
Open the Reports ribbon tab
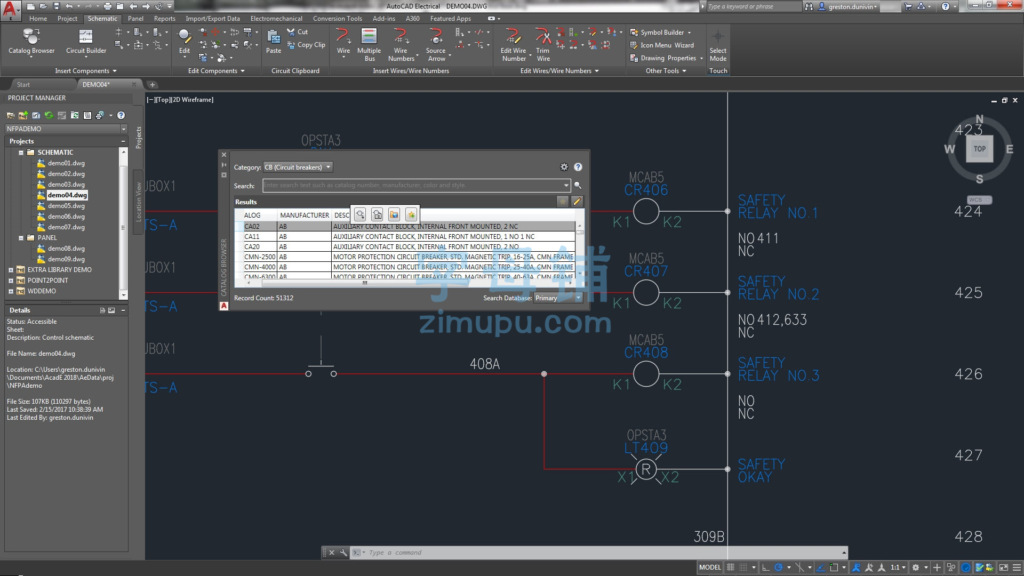pos(165,19)
